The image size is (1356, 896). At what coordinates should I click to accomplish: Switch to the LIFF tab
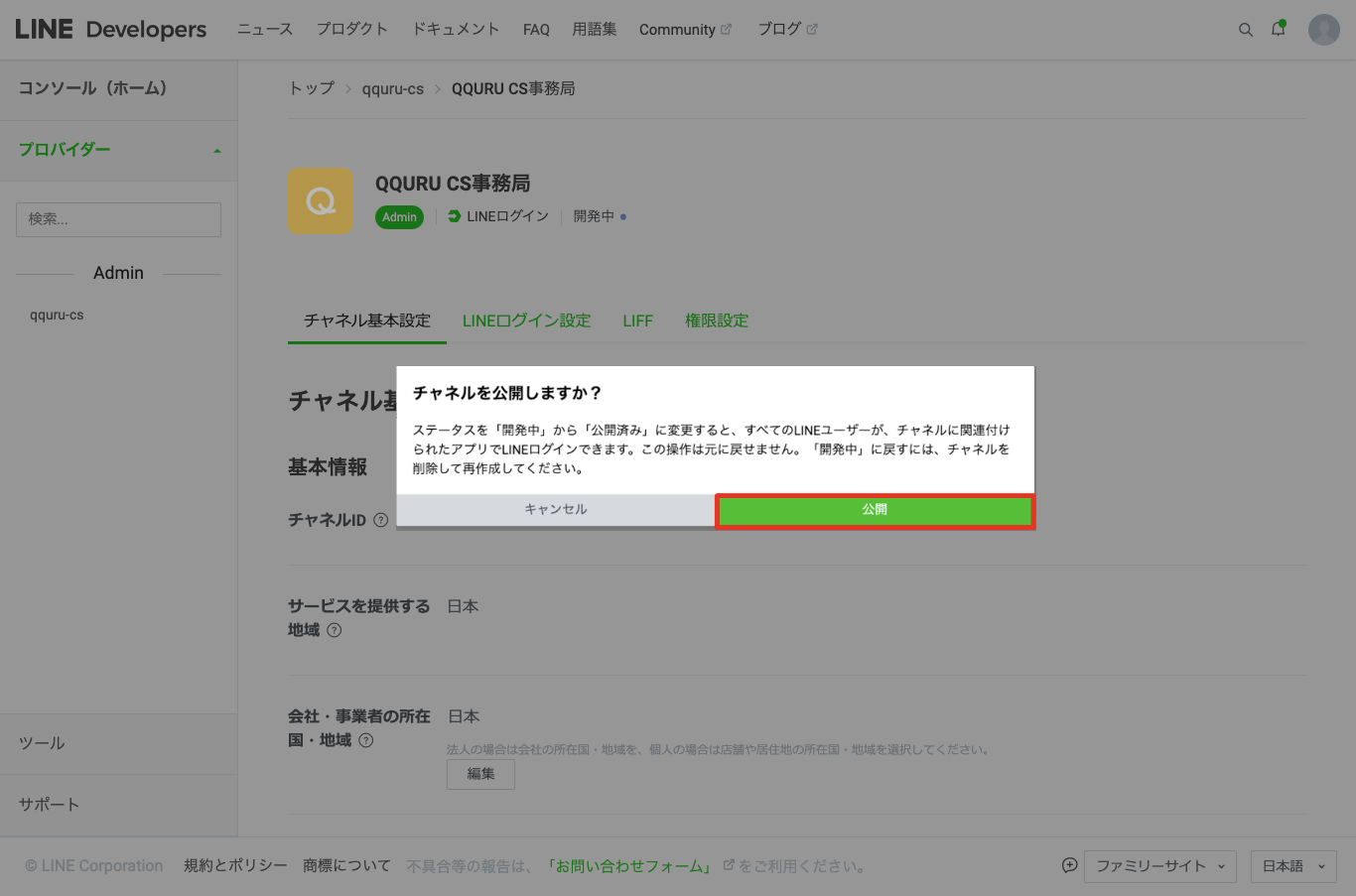click(x=637, y=320)
